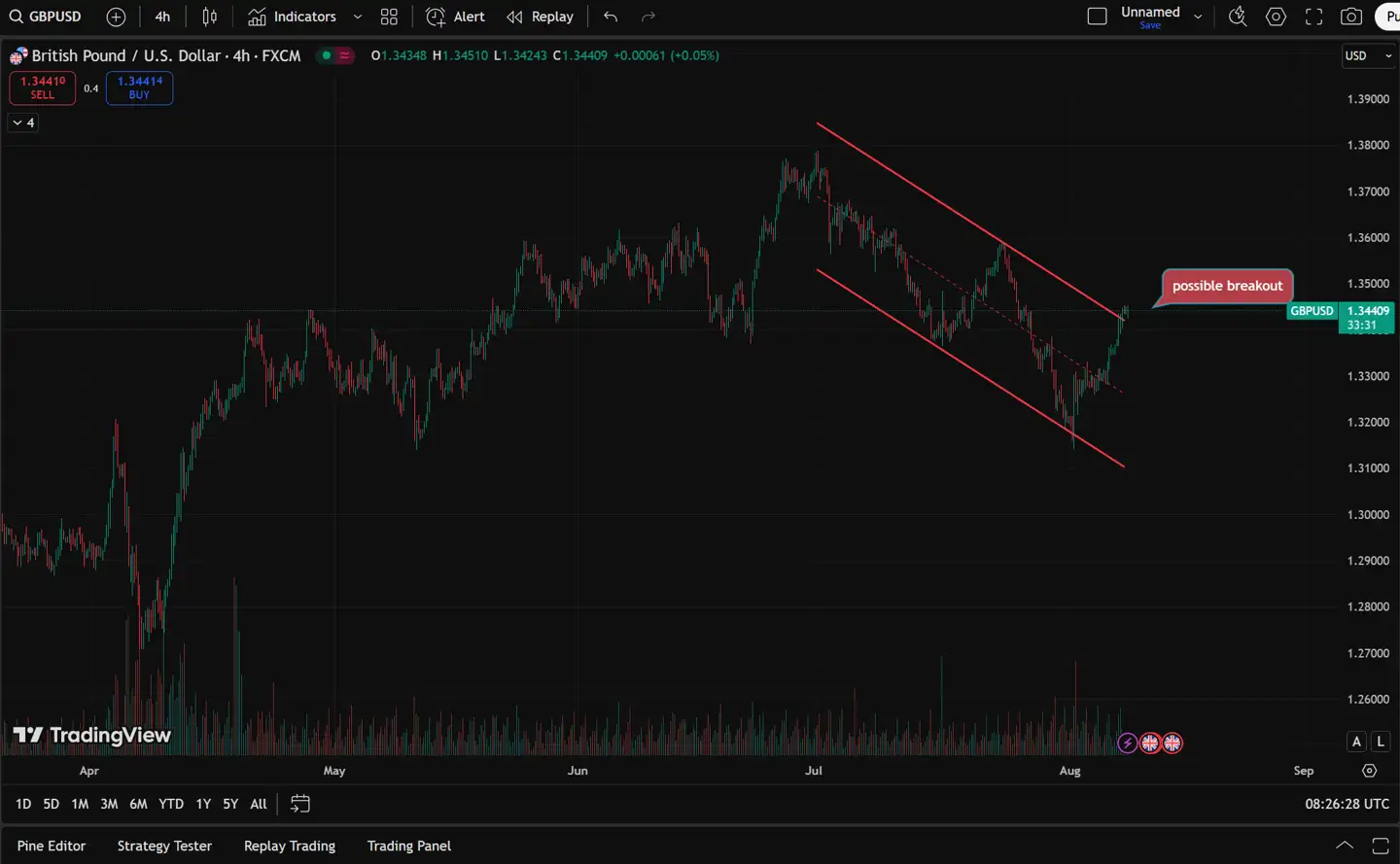
Task: Open the candlestick chart style icon
Action: tap(209, 17)
